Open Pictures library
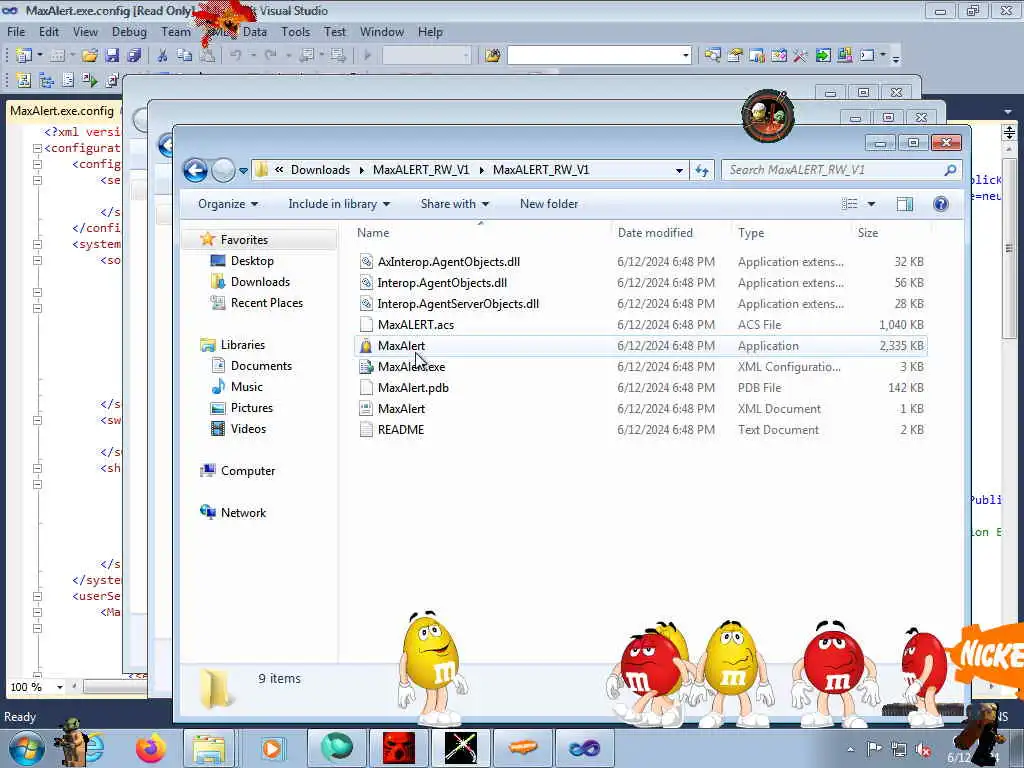 (x=251, y=408)
